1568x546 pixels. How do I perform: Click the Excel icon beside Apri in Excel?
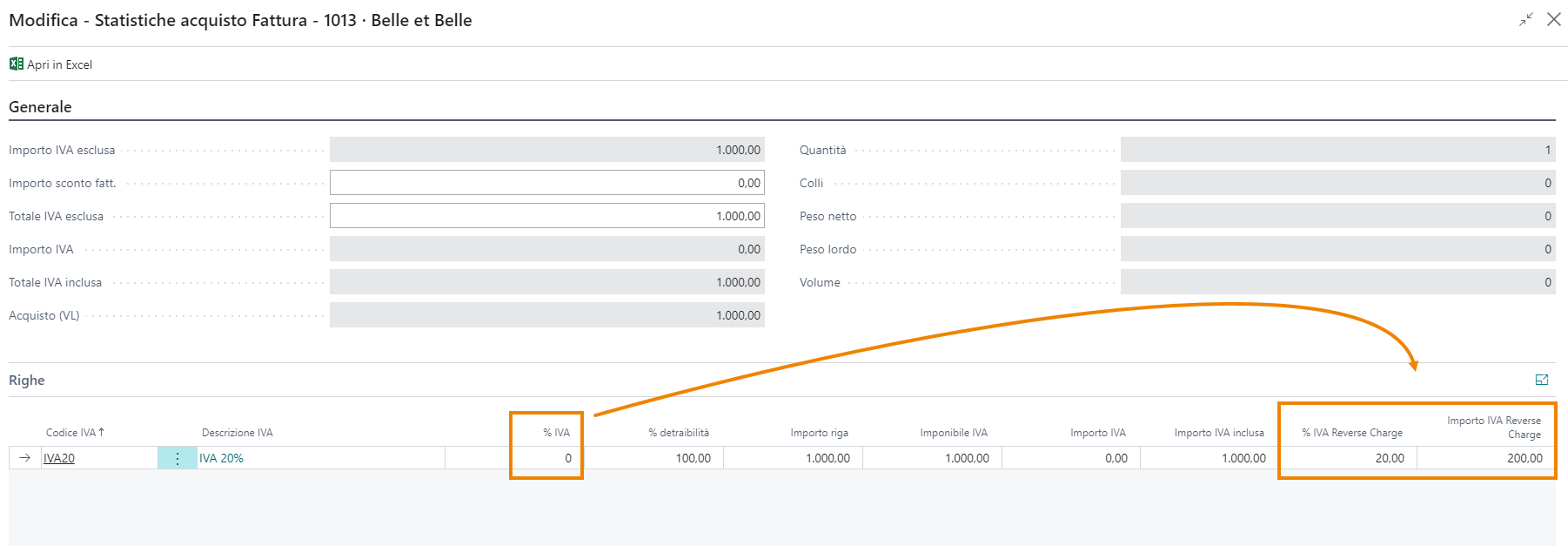(x=16, y=64)
